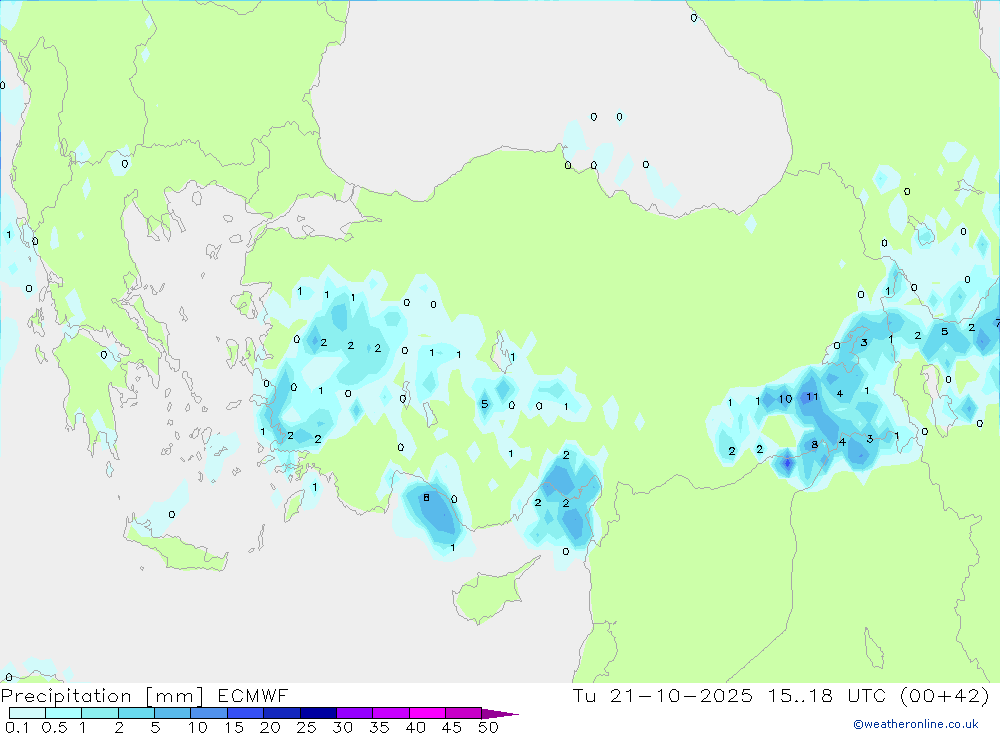Select the 25–30 mm legend color swatch

click(x=318, y=713)
